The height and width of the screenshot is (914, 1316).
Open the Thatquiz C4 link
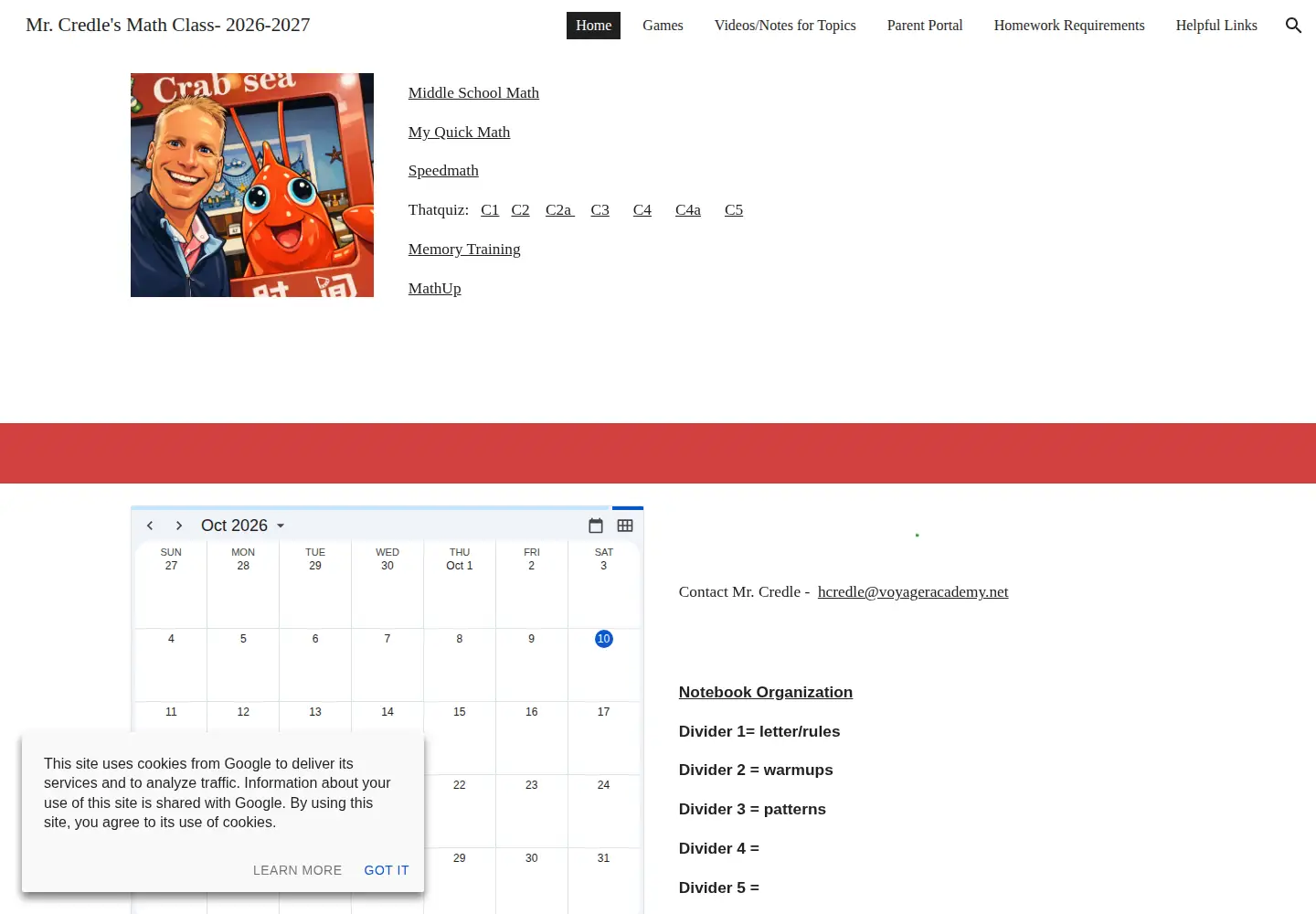642,210
